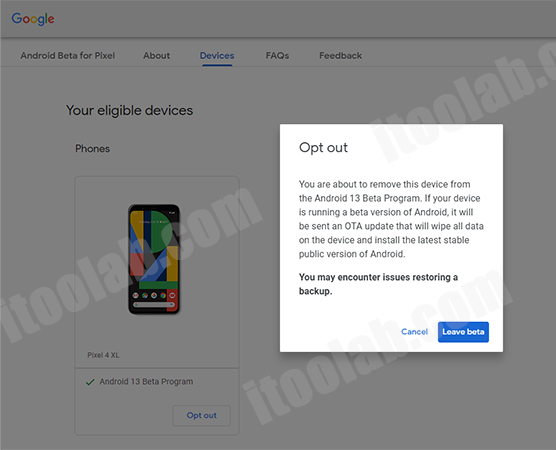Screen dimensions: 556x450
Task: Click the green checkmark beside Android 13 Beta Program
Action: (90, 382)
